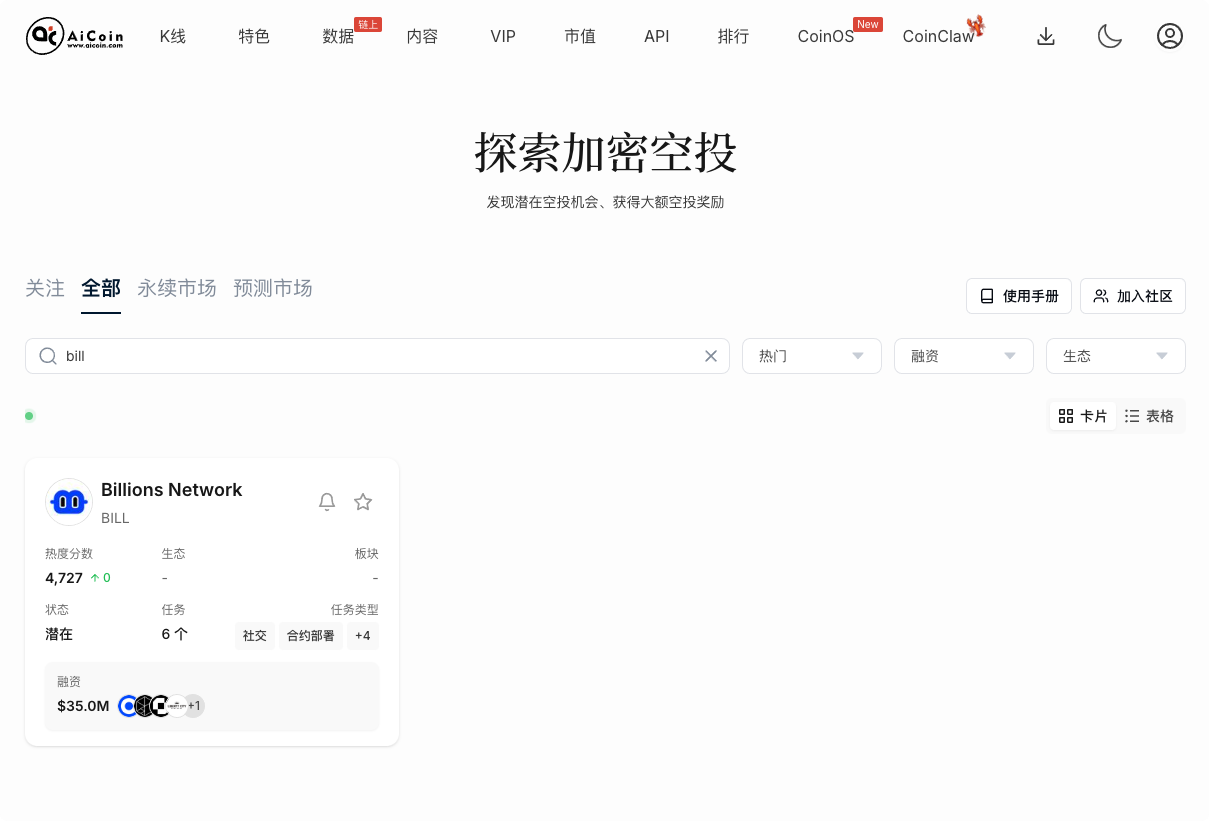This screenshot has width=1209, height=821.
Task: Switch to 卡片 (card) view
Action: pyautogui.click(x=1082, y=416)
